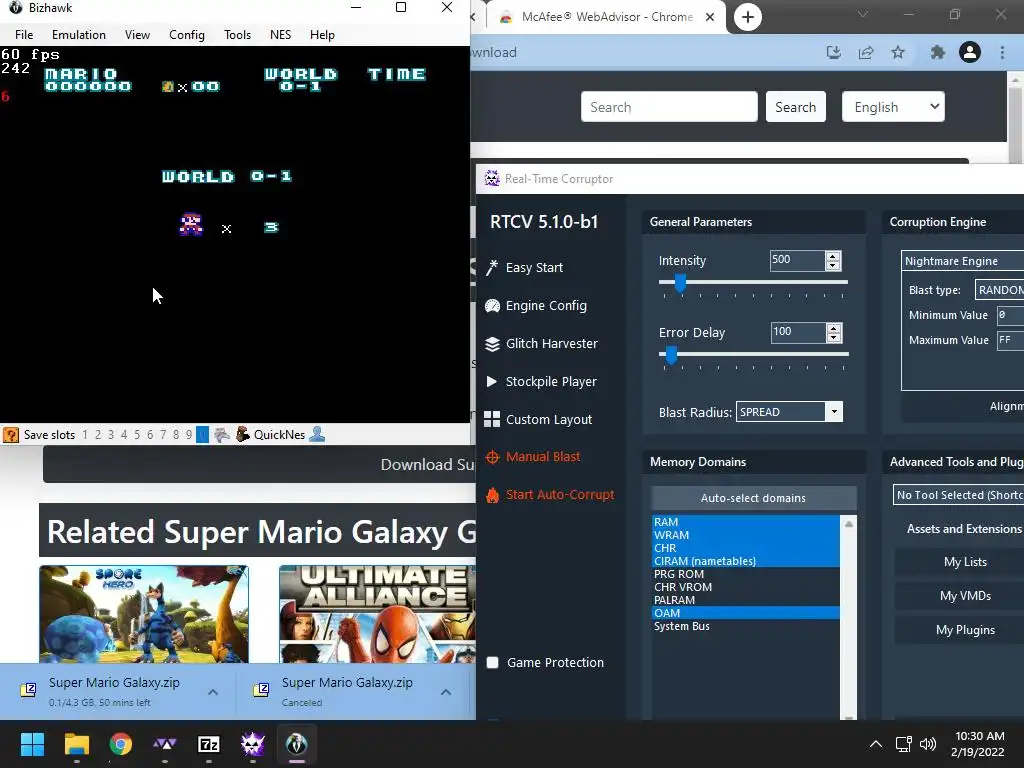Select RAM in Memory Domains list

(x=746, y=522)
